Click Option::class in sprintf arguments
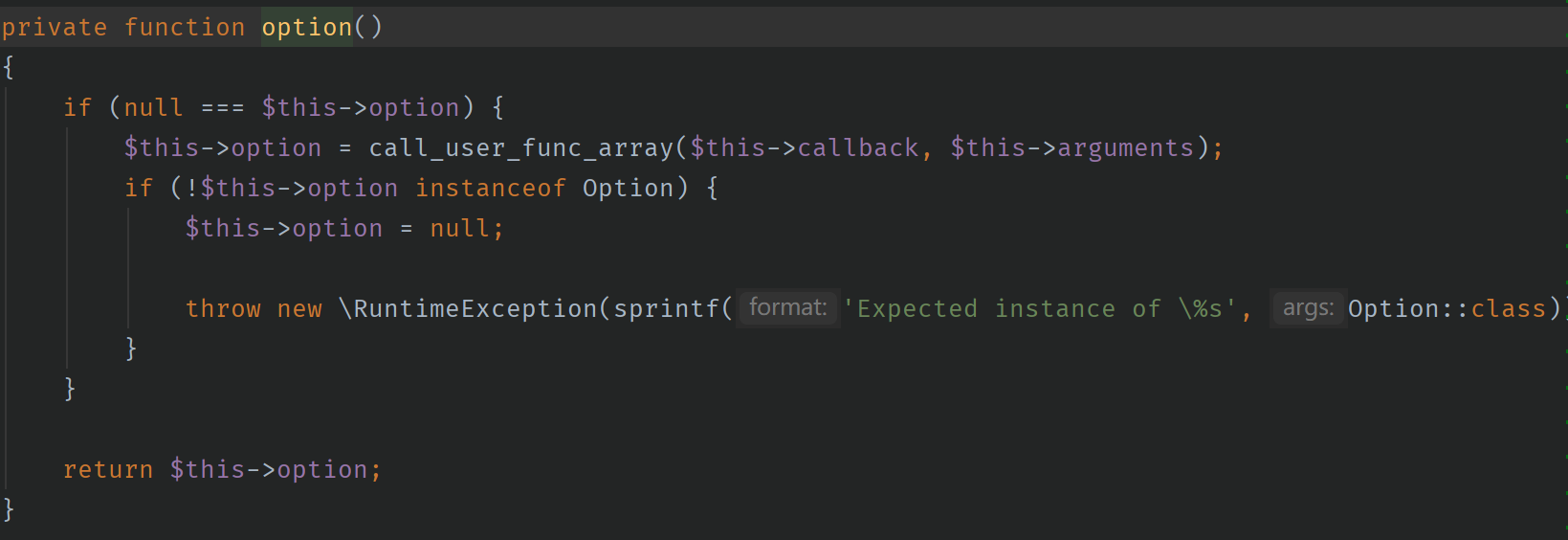The height and width of the screenshot is (540, 1568). pos(1447,308)
